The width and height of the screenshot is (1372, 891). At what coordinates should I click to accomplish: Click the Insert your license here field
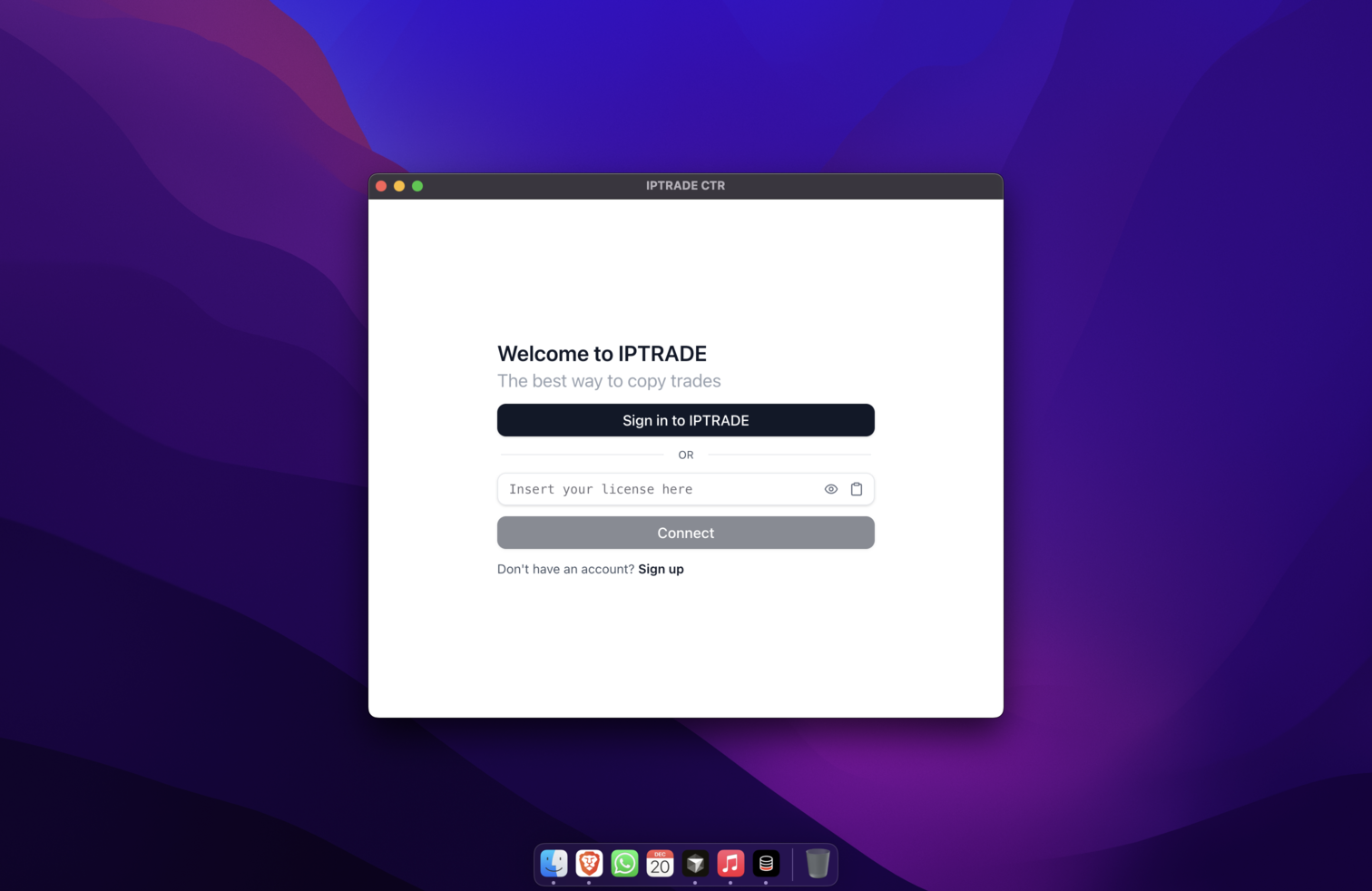click(653, 488)
